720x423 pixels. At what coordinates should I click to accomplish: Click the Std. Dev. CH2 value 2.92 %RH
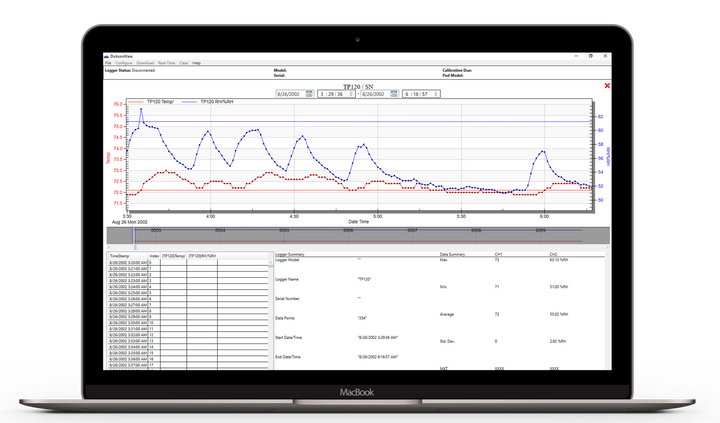(557, 342)
